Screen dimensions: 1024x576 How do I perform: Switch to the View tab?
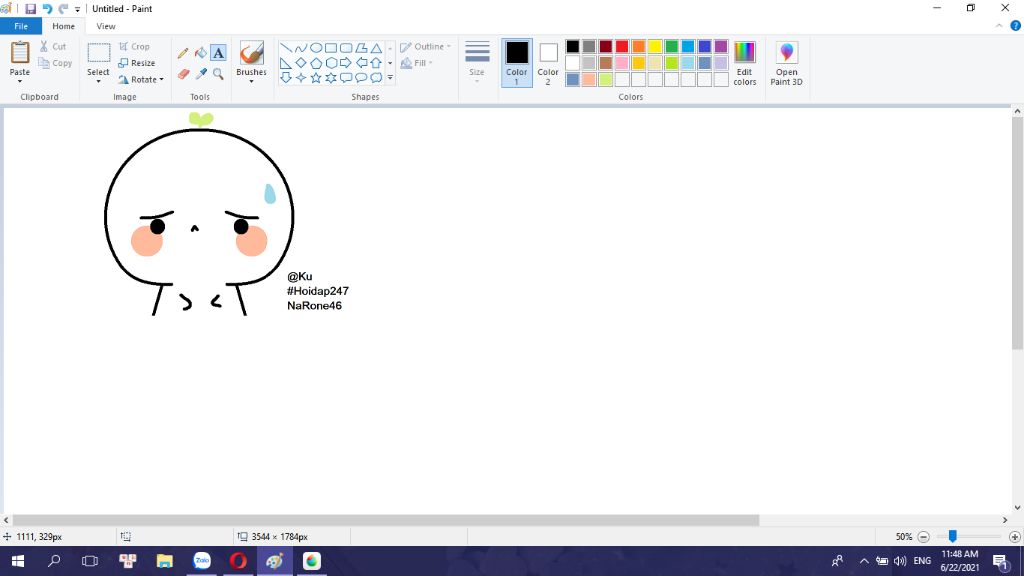pyautogui.click(x=106, y=26)
